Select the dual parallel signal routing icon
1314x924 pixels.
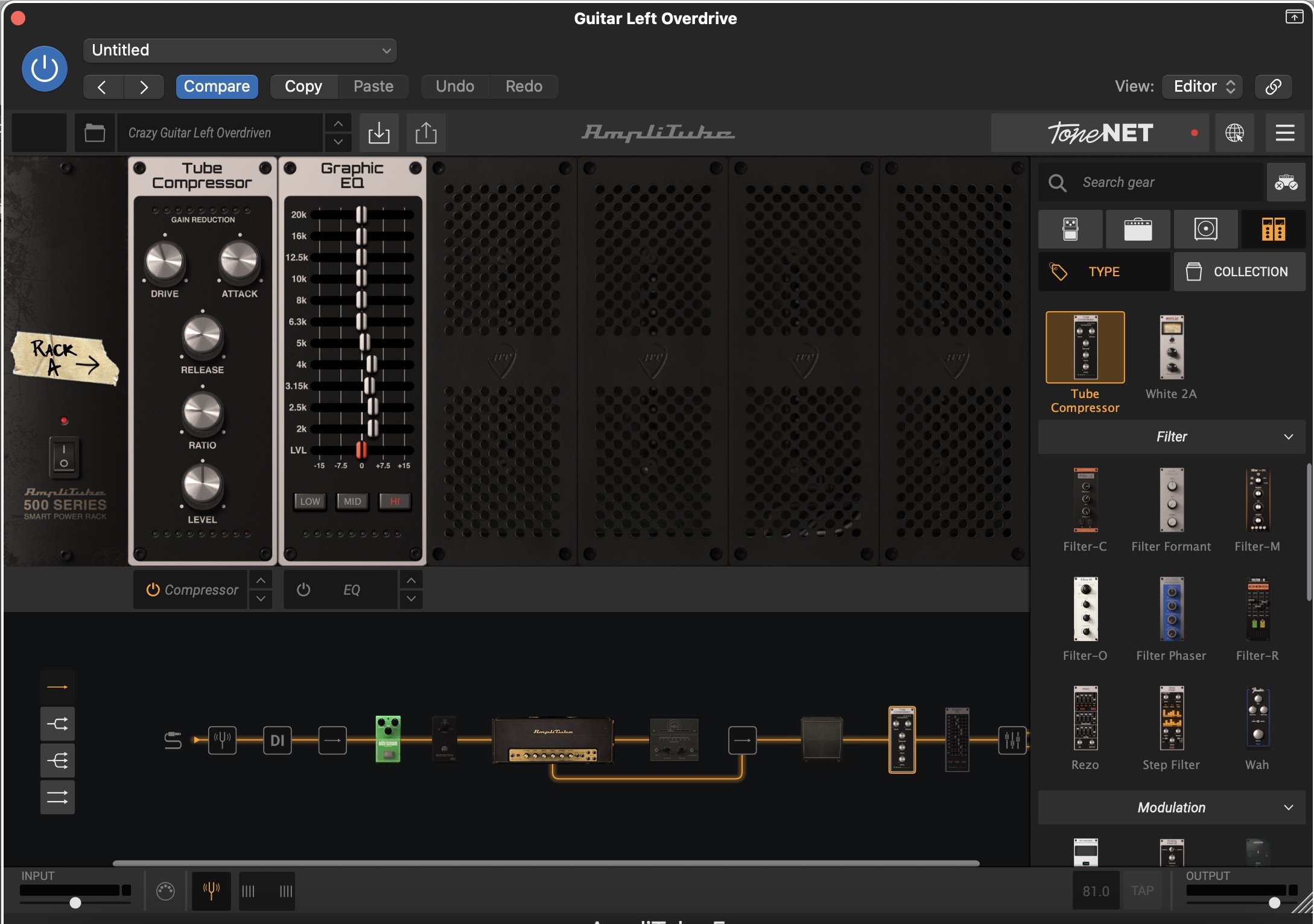pos(57,797)
